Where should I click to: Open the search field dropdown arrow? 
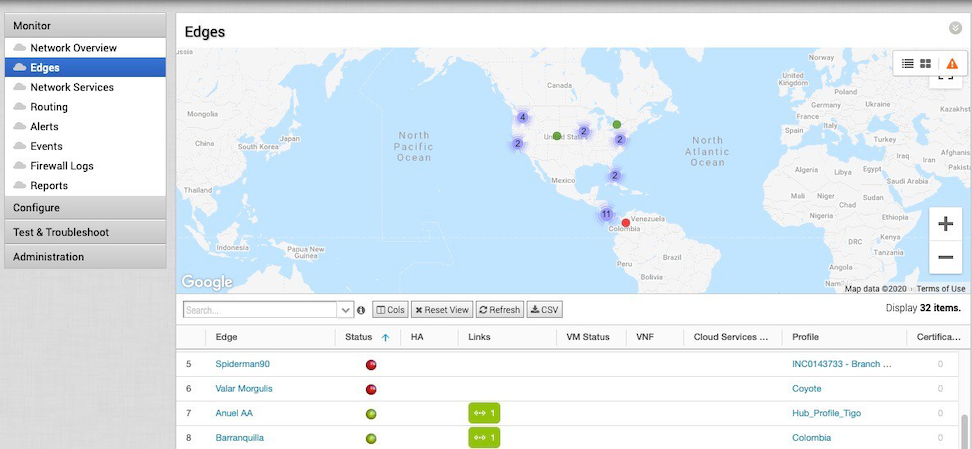click(x=346, y=310)
